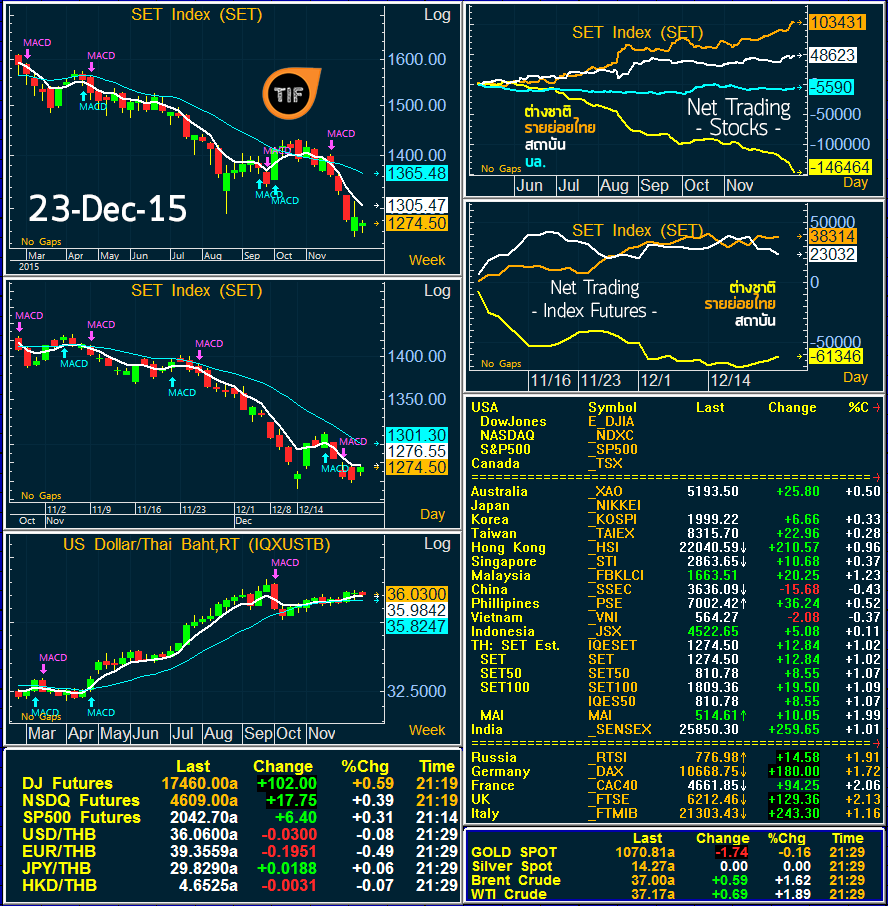Screen dimensions: 888x906
Task: Click the TIF logo on SET weekly chart
Action: 291,93
